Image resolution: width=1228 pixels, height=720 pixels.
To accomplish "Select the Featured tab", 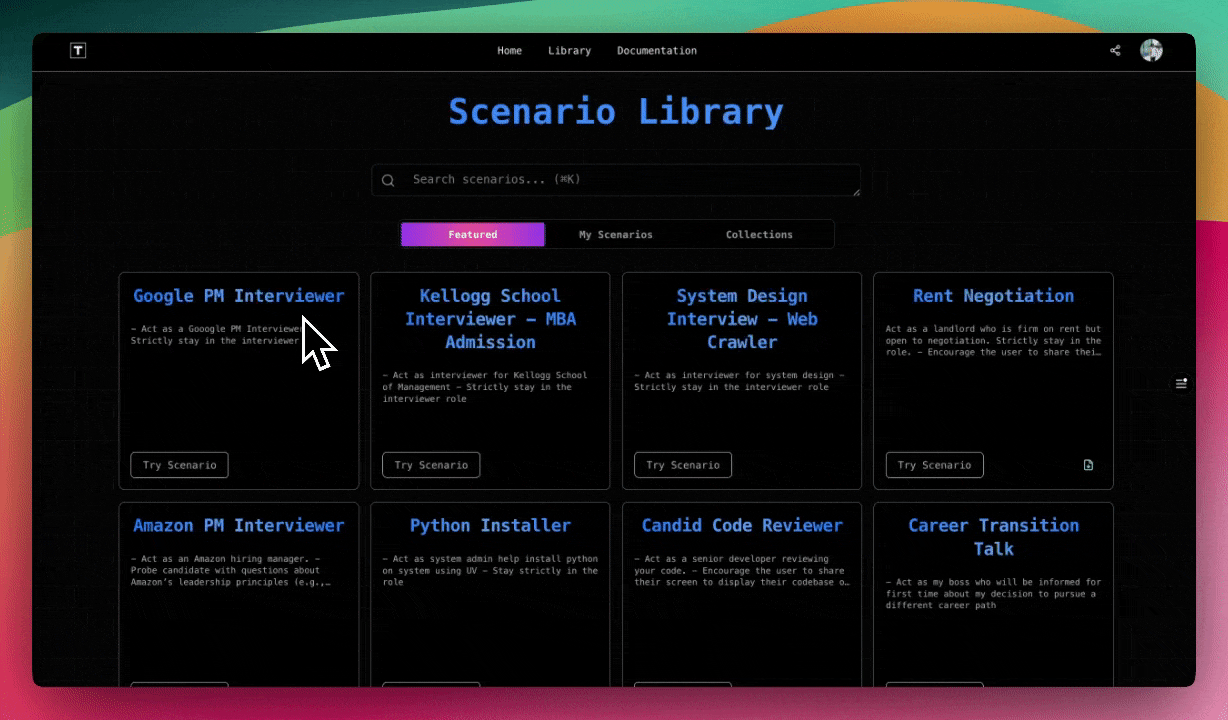I will click(x=472, y=234).
